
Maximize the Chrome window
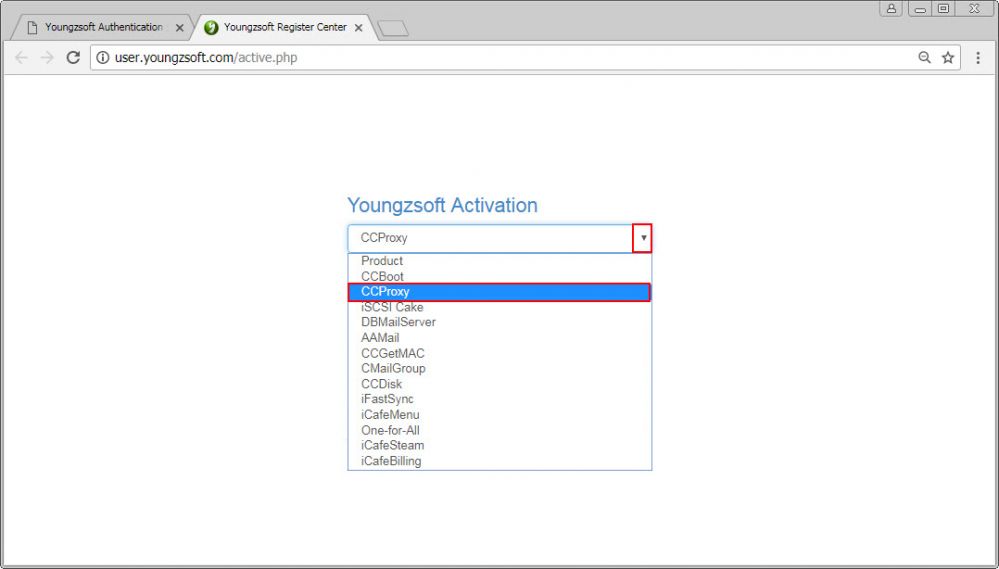944,8
